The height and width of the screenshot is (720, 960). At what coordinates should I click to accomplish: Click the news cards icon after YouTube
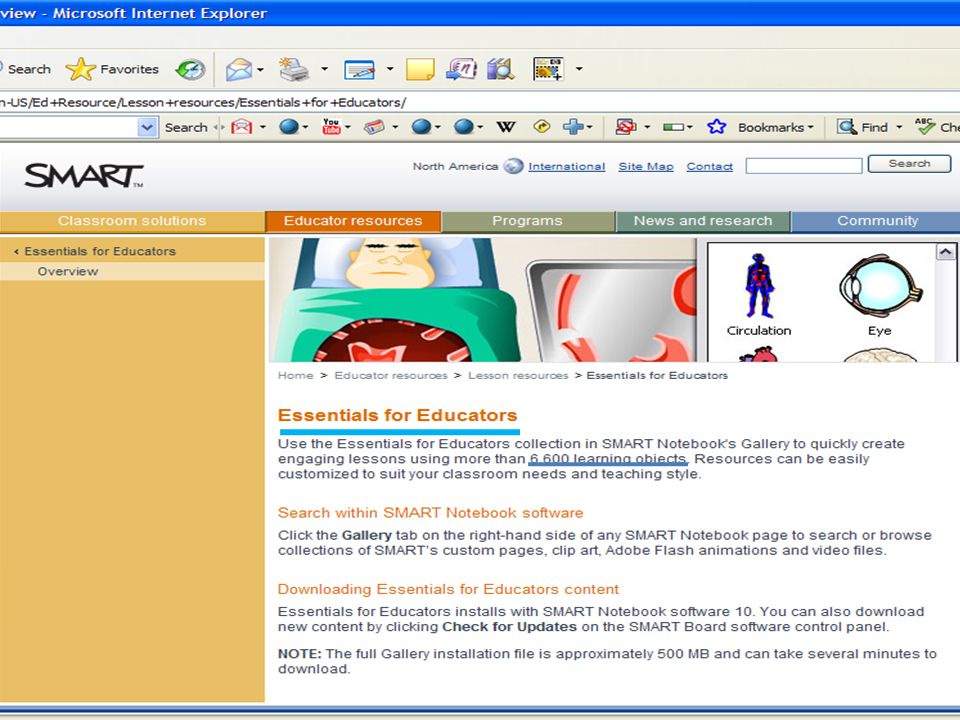click(x=374, y=127)
